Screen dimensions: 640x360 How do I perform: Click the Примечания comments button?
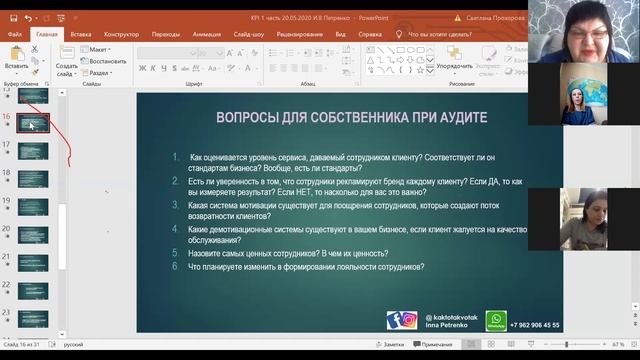pyautogui.click(x=433, y=344)
